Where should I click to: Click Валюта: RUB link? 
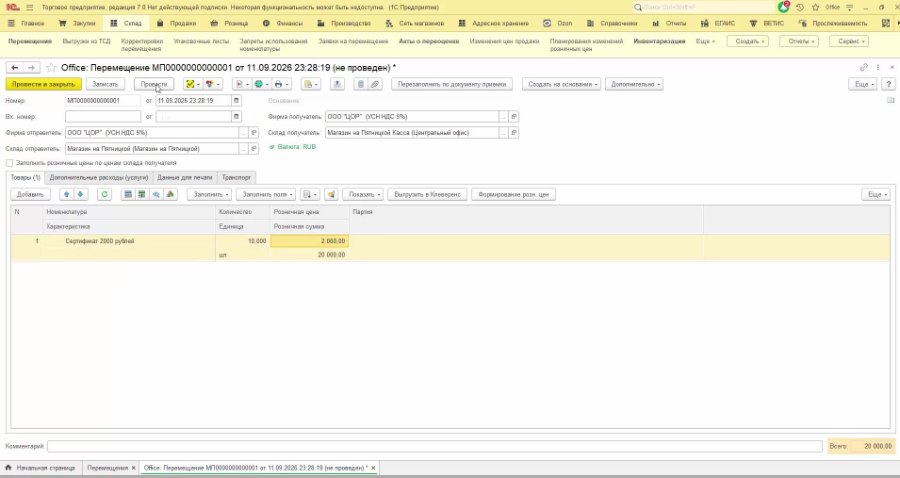297,147
